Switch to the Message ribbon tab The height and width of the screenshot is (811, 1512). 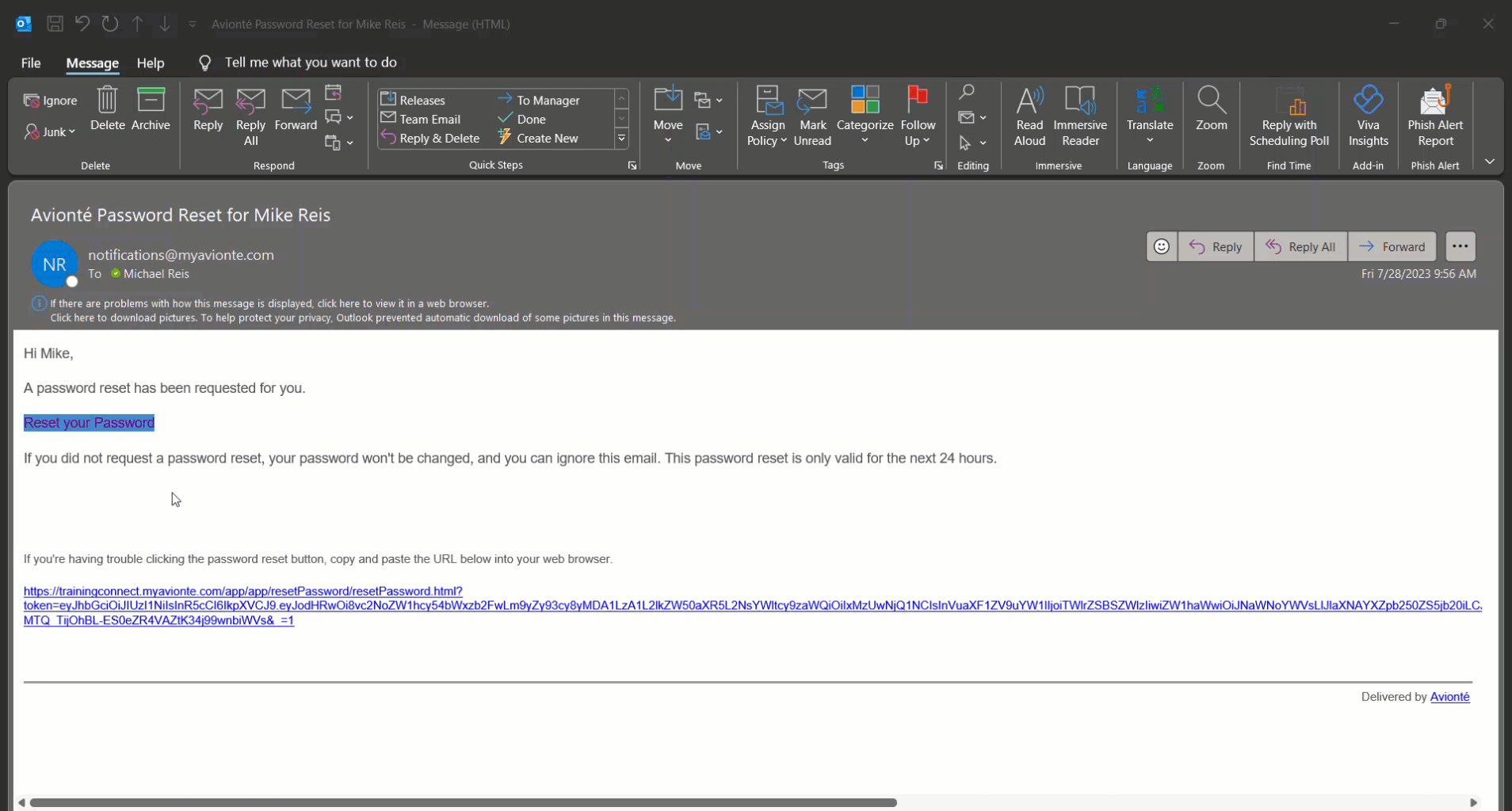pos(92,63)
